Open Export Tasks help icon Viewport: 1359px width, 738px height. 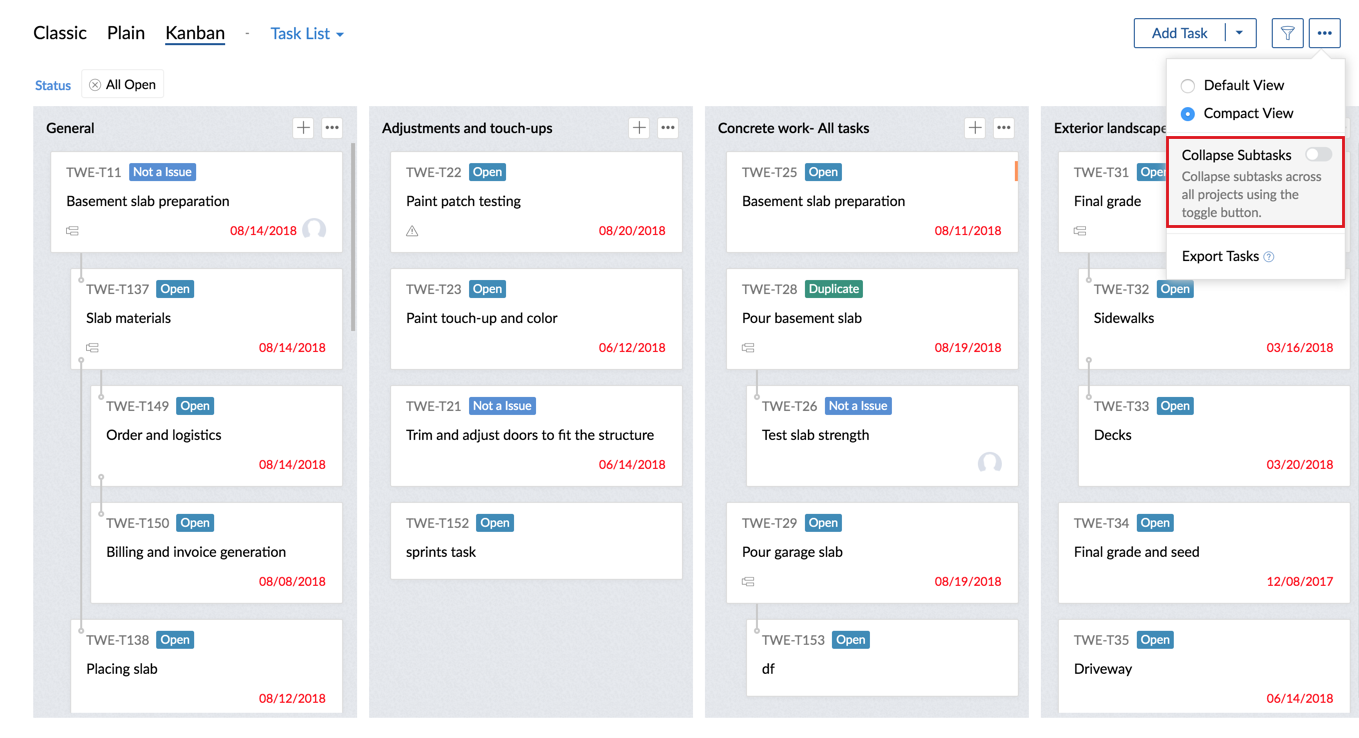coord(1269,257)
